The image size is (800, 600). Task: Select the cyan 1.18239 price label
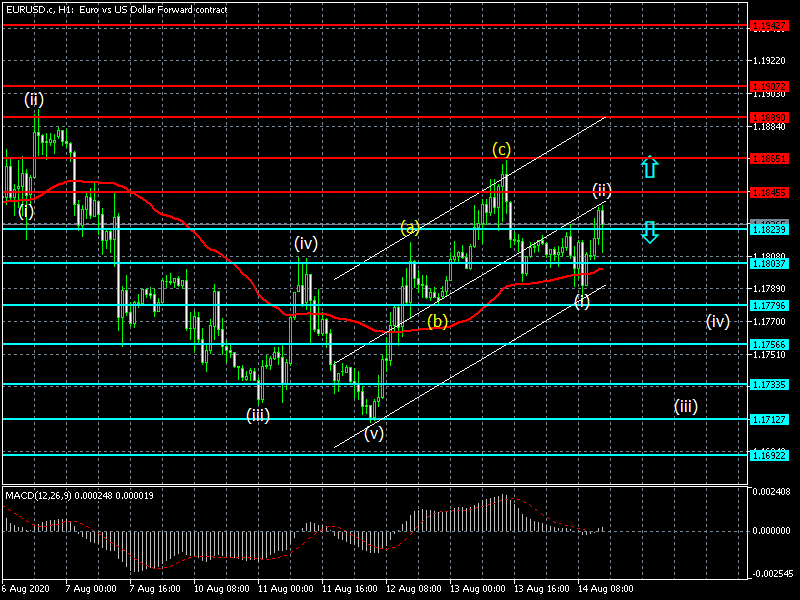click(769, 230)
